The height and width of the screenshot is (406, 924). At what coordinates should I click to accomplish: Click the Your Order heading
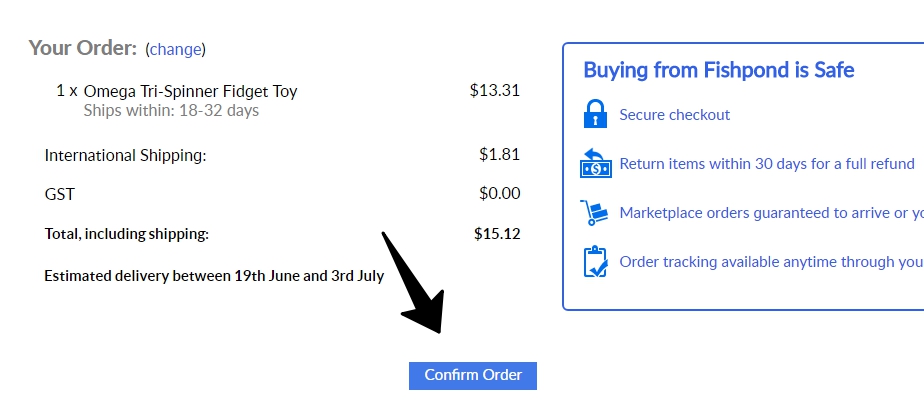coord(82,48)
